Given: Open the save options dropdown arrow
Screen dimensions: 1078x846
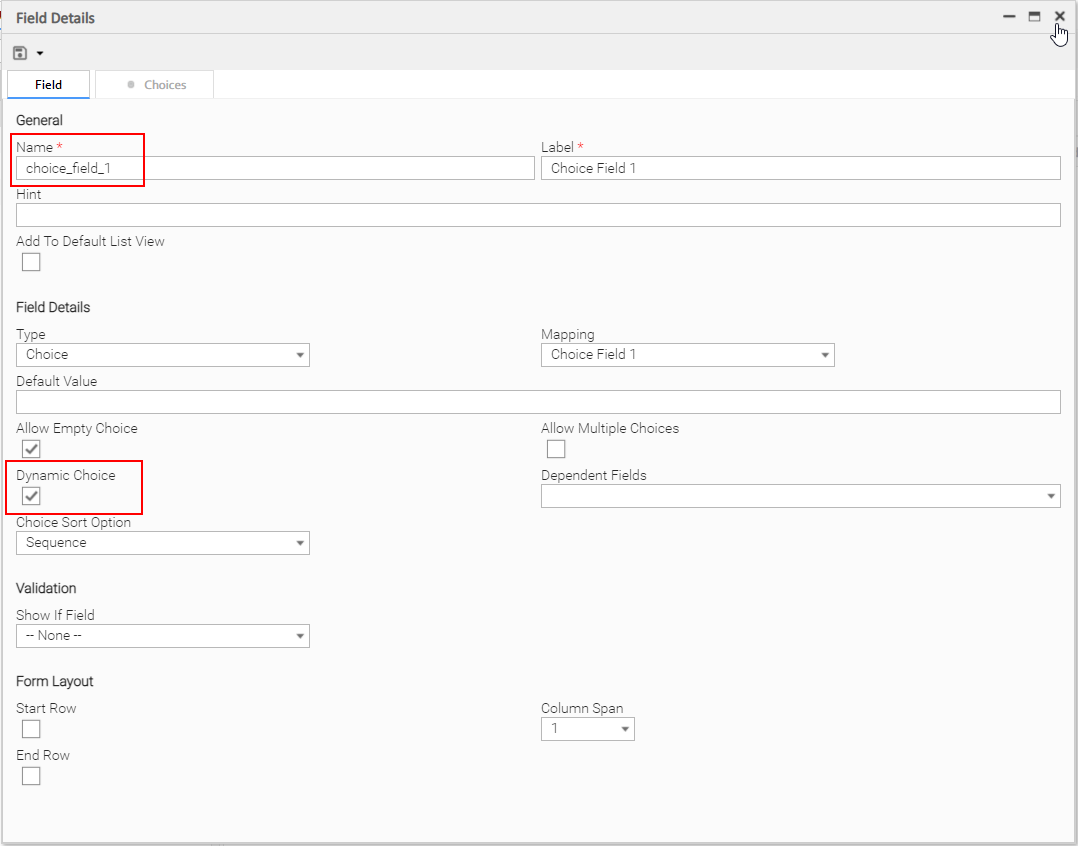Looking at the screenshot, I should point(40,53).
